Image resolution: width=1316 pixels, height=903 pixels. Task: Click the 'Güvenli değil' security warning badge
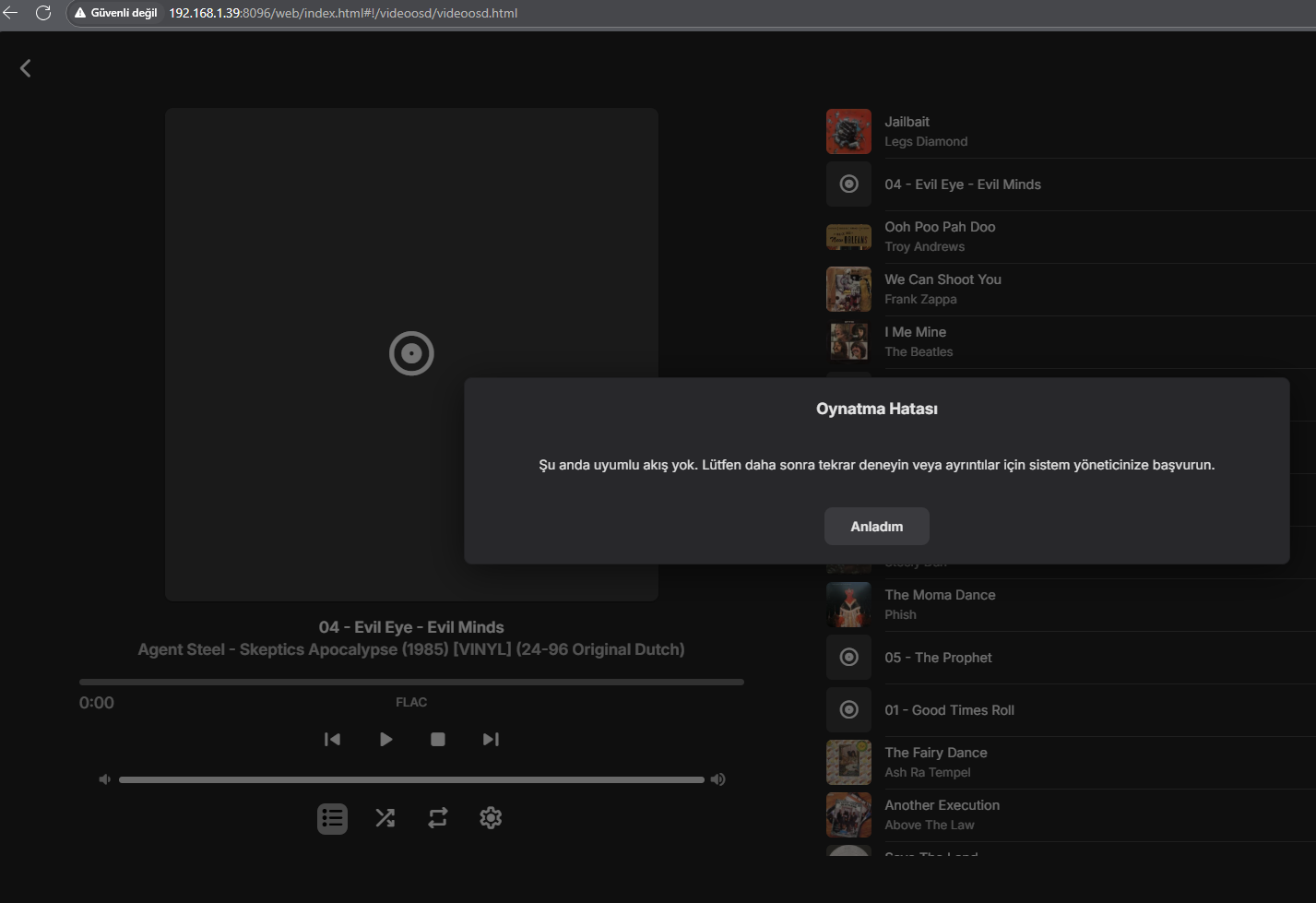point(116,13)
